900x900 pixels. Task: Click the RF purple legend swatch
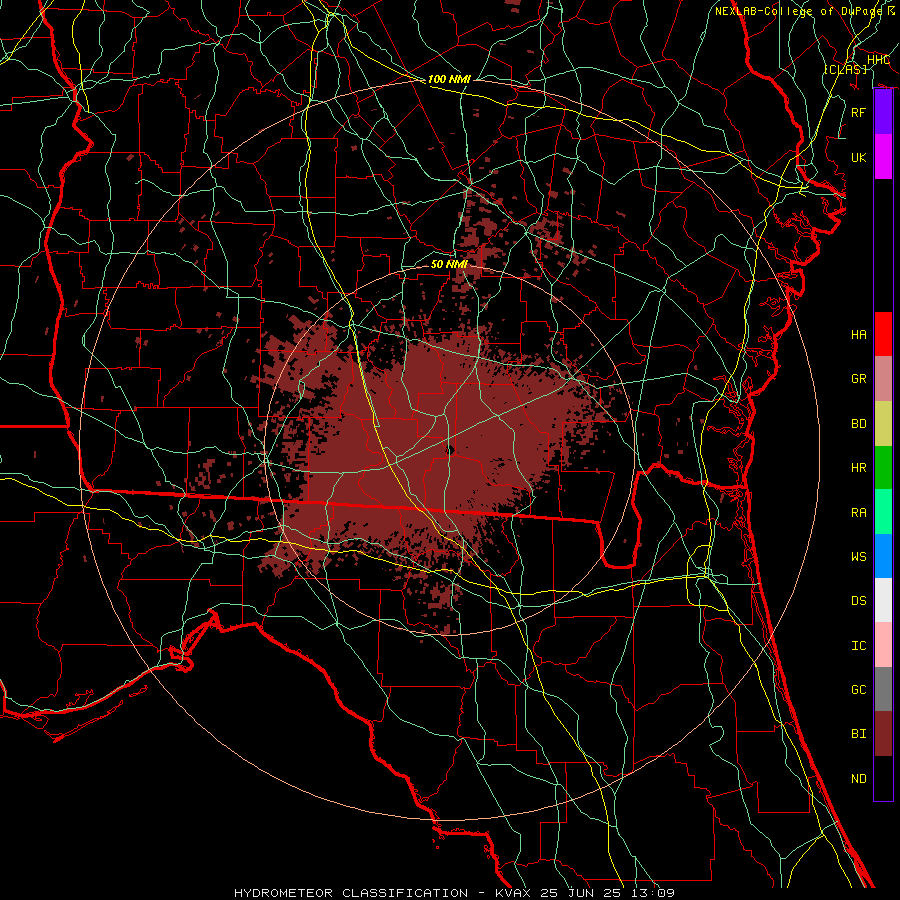(883, 112)
